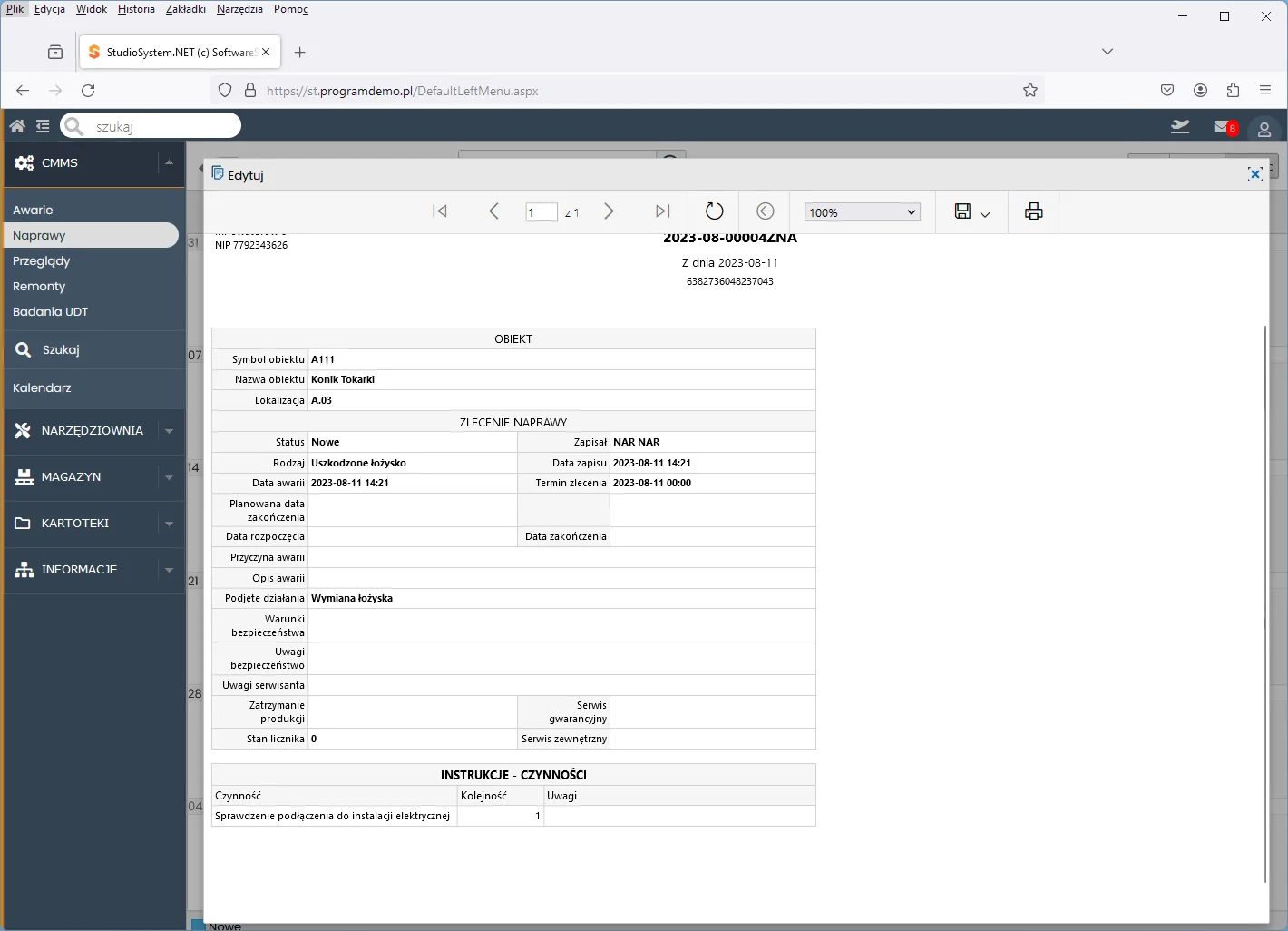Collapse the CMMS section arrow
The image size is (1288, 931).
click(x=169, y=163)
